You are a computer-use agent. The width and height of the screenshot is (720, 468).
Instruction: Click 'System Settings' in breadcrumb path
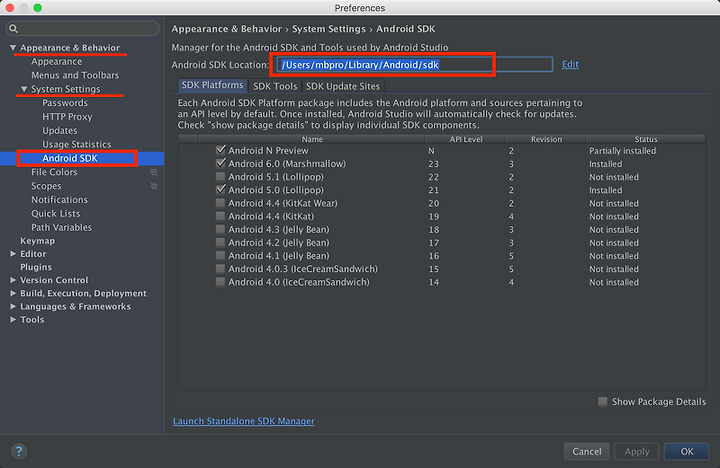click(329, 29)
